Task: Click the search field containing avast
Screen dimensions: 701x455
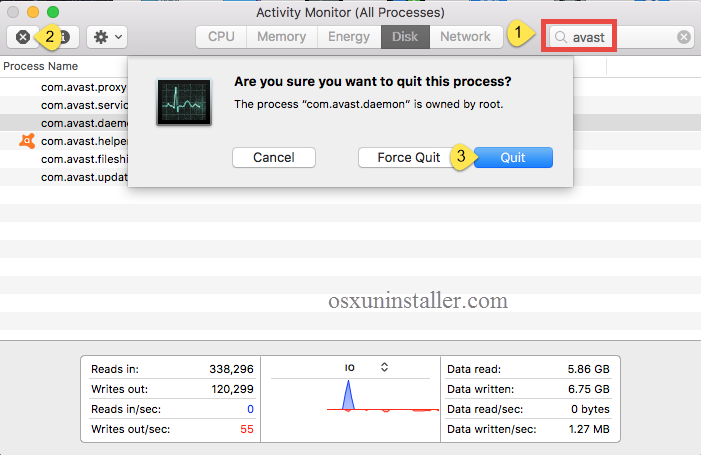Action: coord(620,37)
